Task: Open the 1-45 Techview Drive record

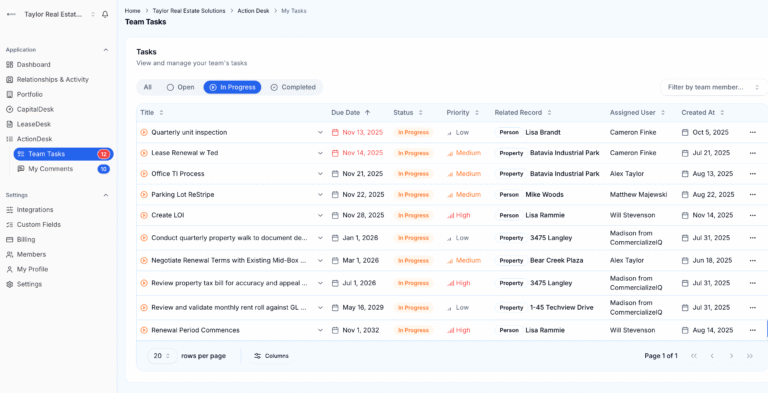Action: point(561,308)
